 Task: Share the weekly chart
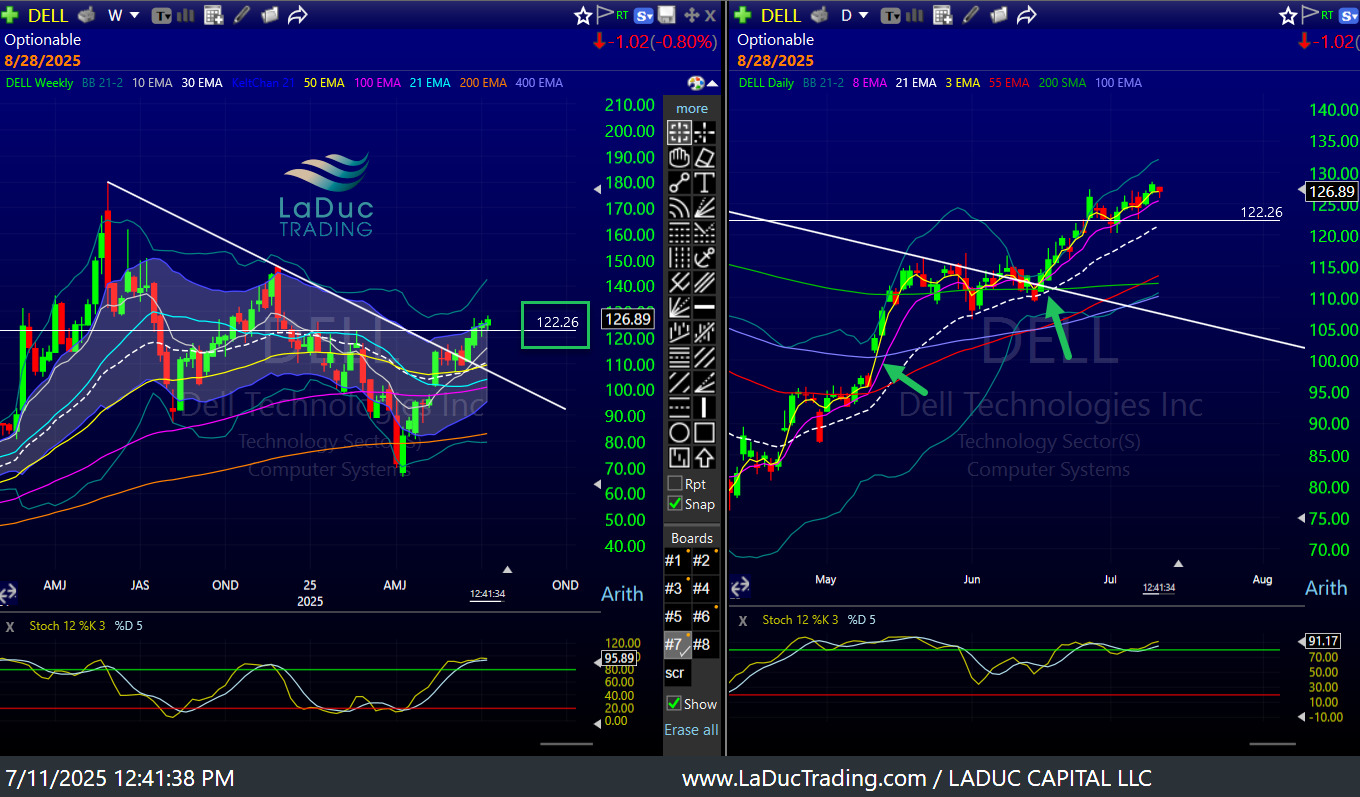click(297, 15)
